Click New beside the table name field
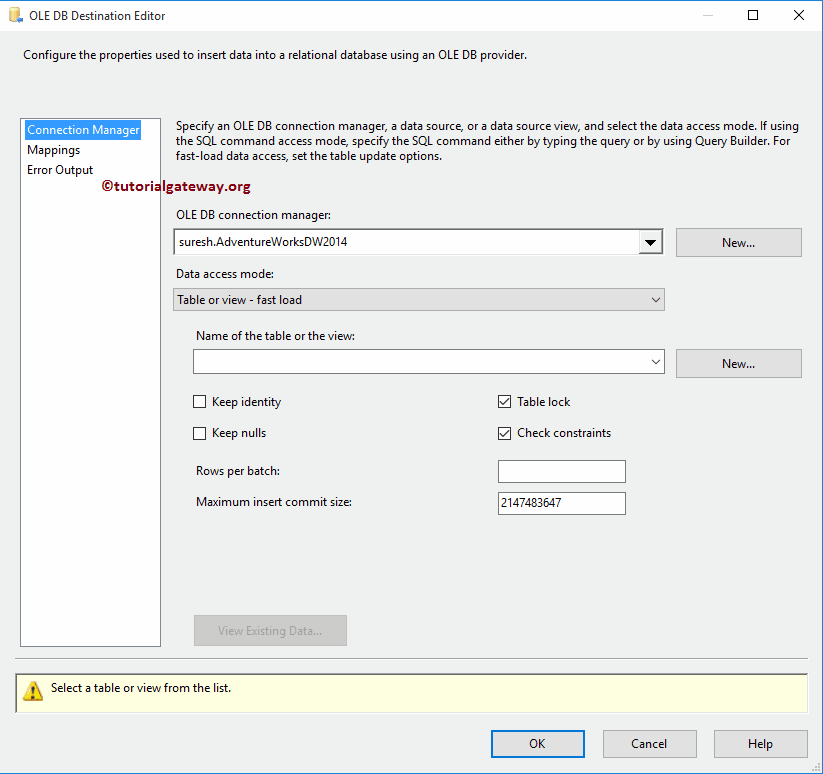 pos(738,363)
